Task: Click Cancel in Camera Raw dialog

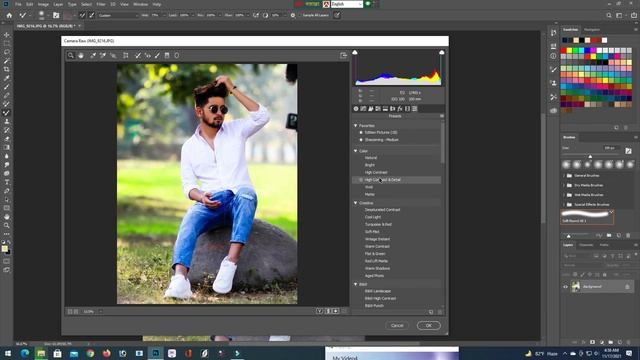Action: coord(397,325)
